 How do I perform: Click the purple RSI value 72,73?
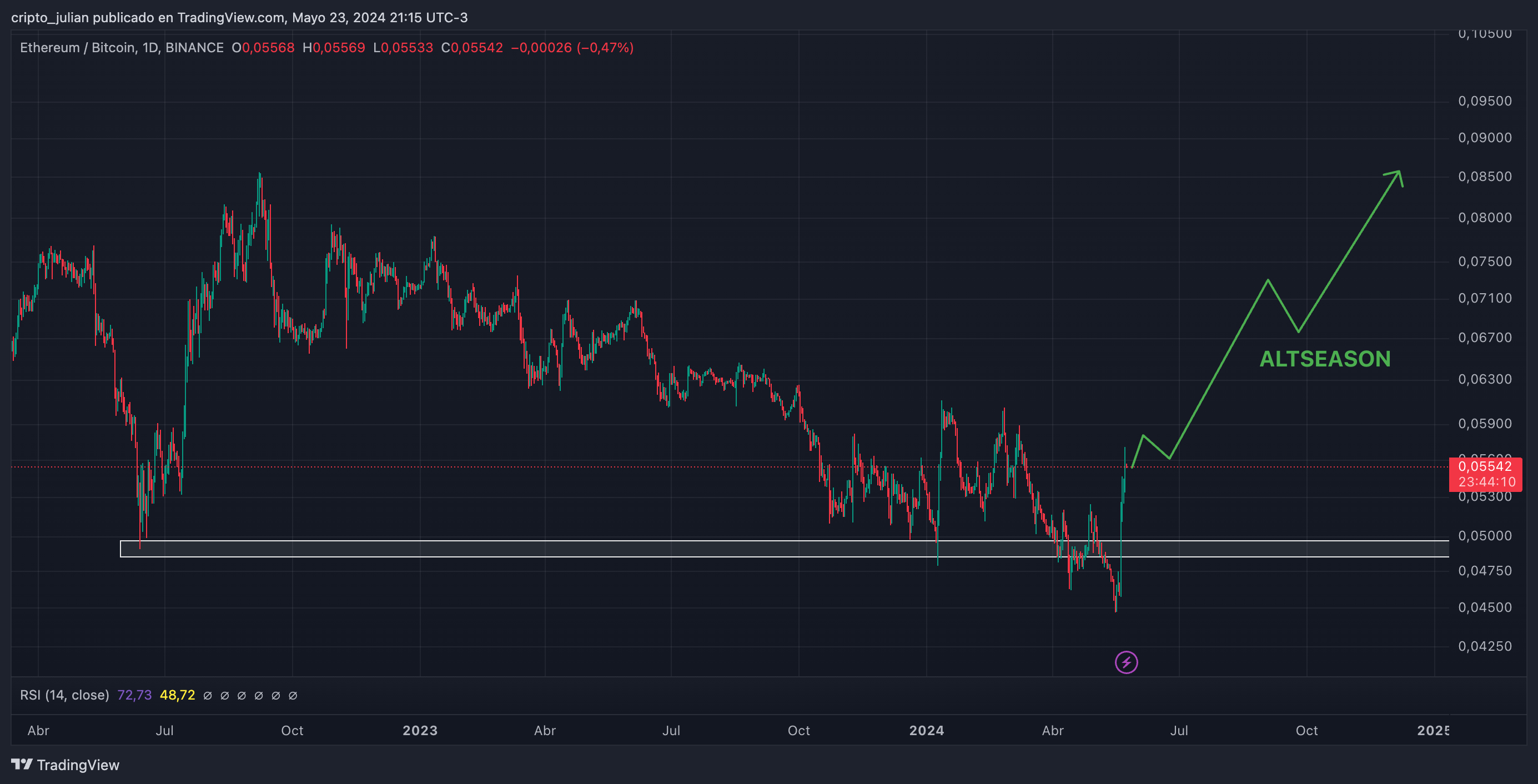(x=134, y=695)
